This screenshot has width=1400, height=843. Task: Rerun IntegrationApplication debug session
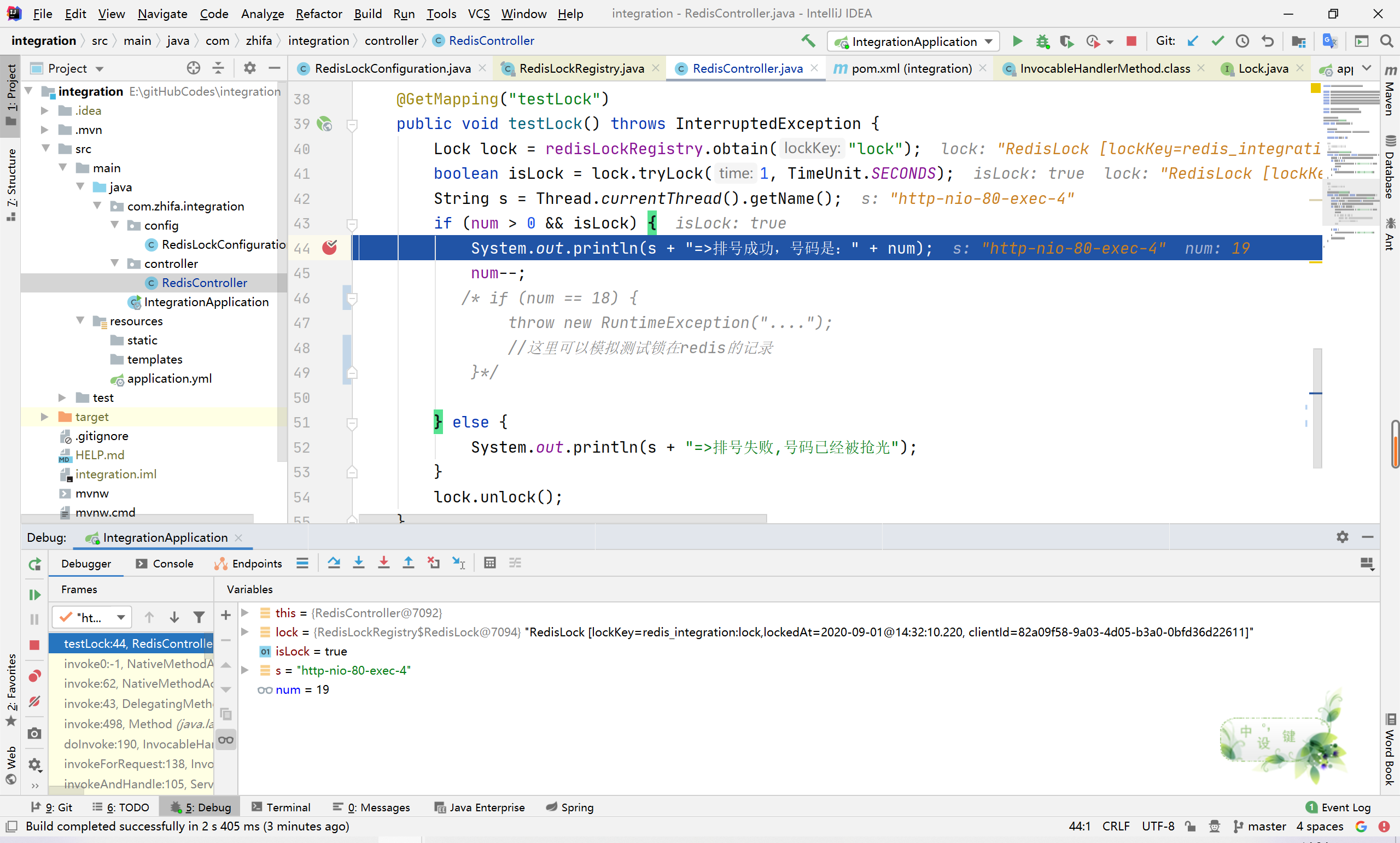pos(34,564)
